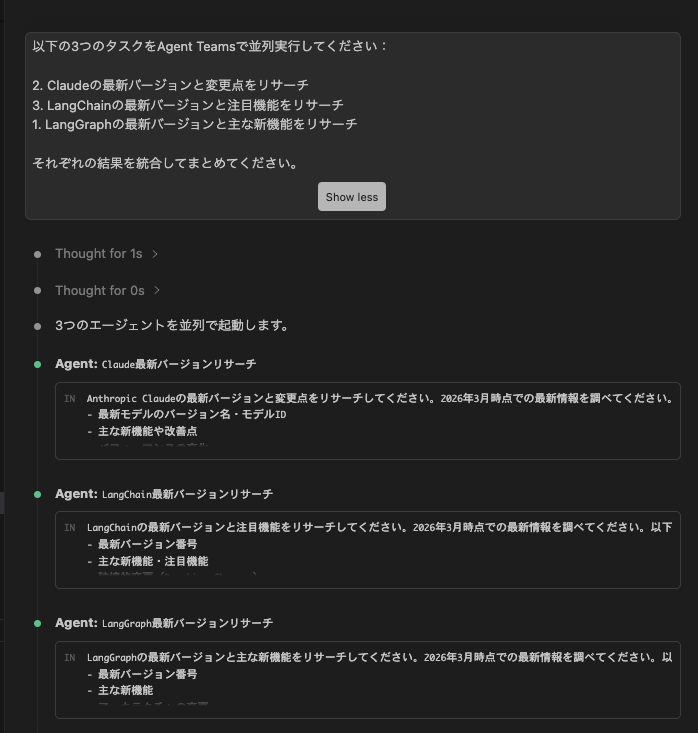
Task: Select the Agent: LangChain最新バージョンリサーチ header
Action: [163, 494]
